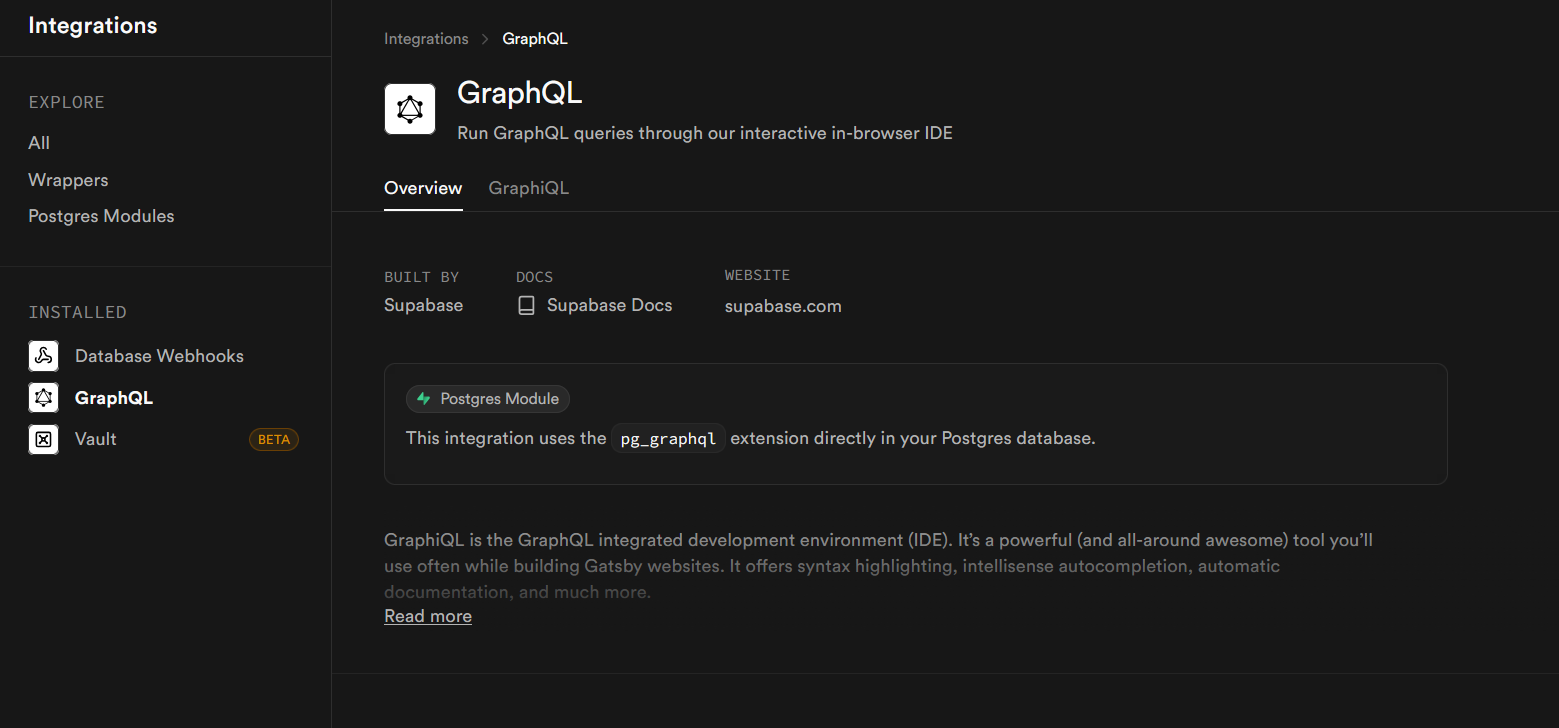Click the large GraphQL logo in header
Screen dimensions: 1559x728
pos(410,109)
